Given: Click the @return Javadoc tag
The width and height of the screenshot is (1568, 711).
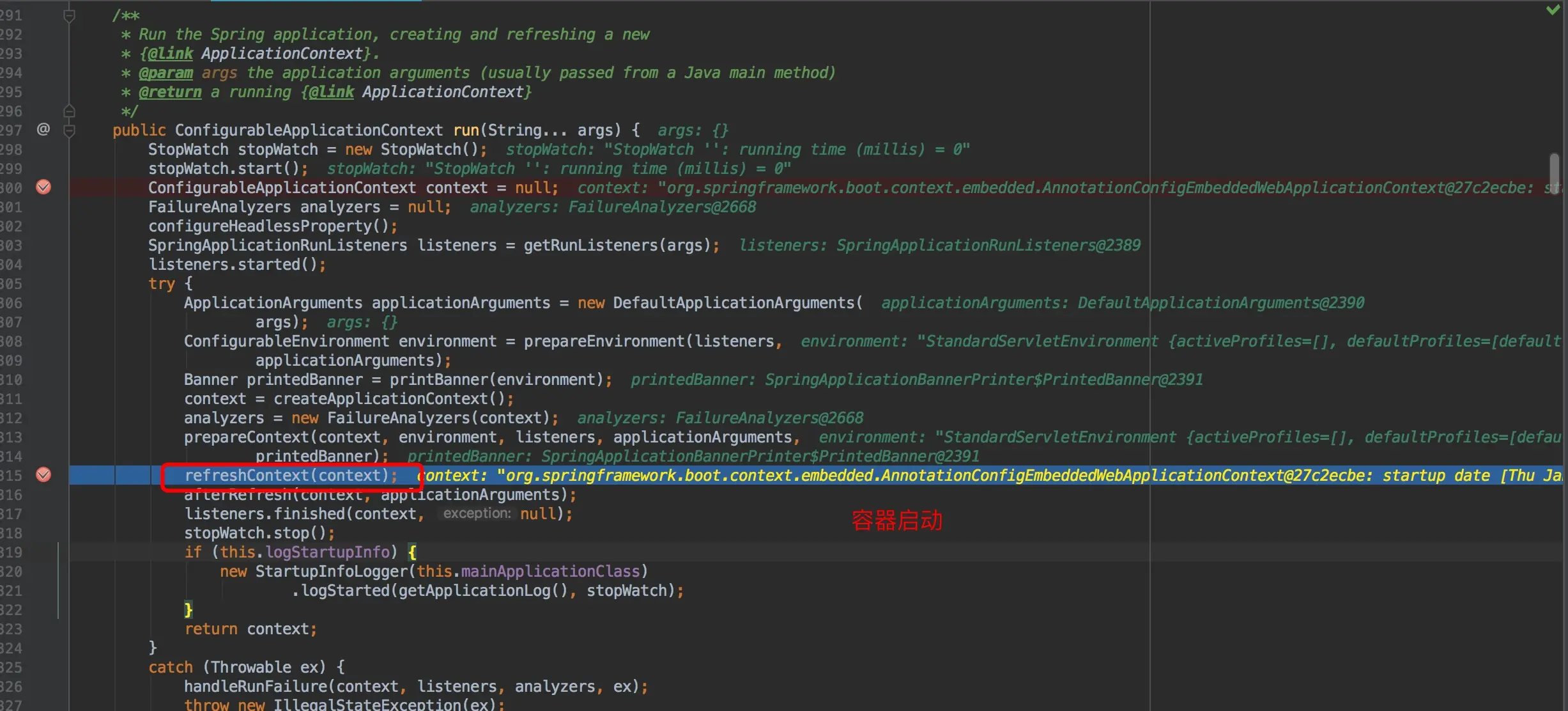Looking at the screenshot, I should point(170,92).
